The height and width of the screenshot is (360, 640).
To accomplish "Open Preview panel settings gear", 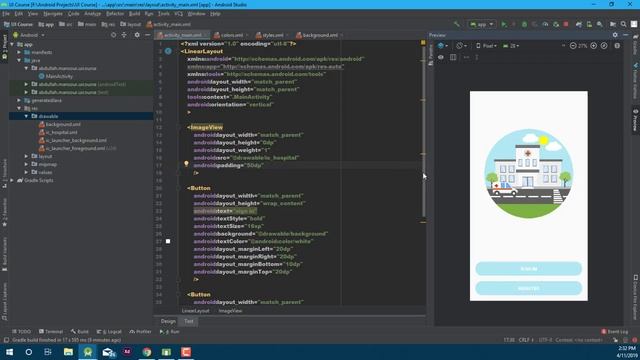I will 615,35.
